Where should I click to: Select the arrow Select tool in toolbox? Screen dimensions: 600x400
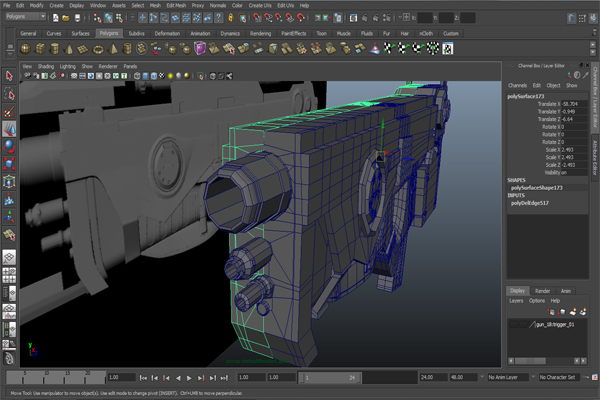click(x=9, y=76)
